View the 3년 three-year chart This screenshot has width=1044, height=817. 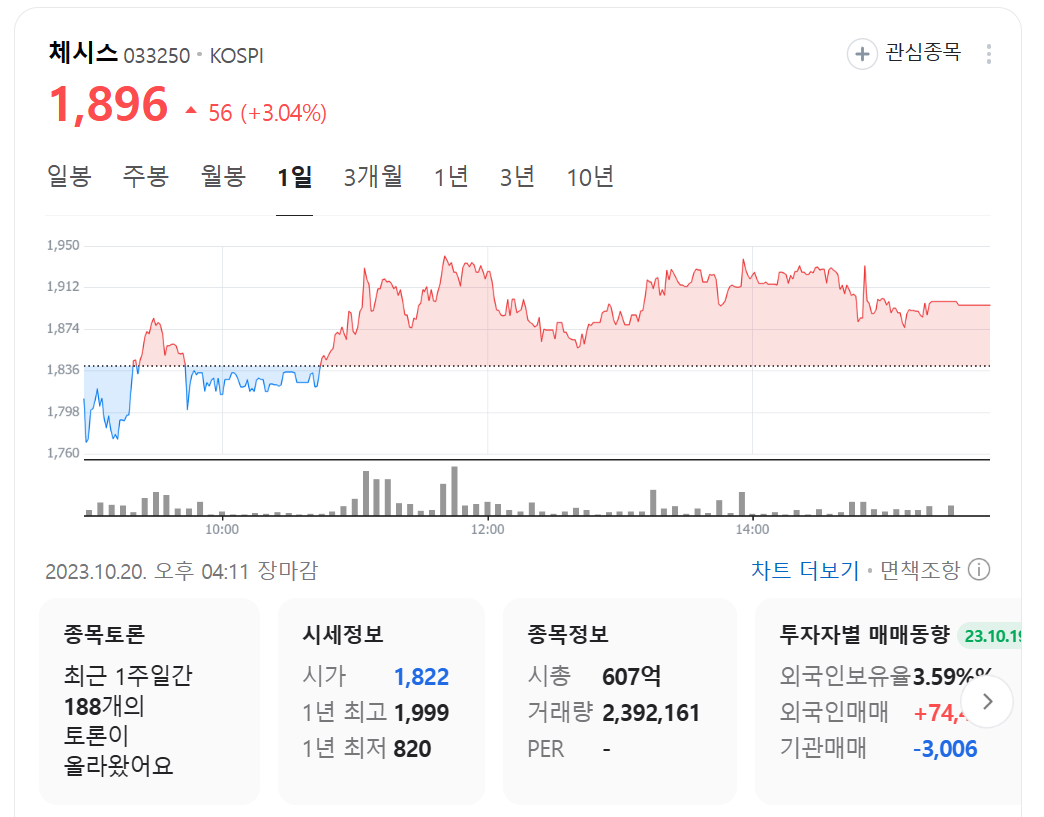tap(517, 176)
